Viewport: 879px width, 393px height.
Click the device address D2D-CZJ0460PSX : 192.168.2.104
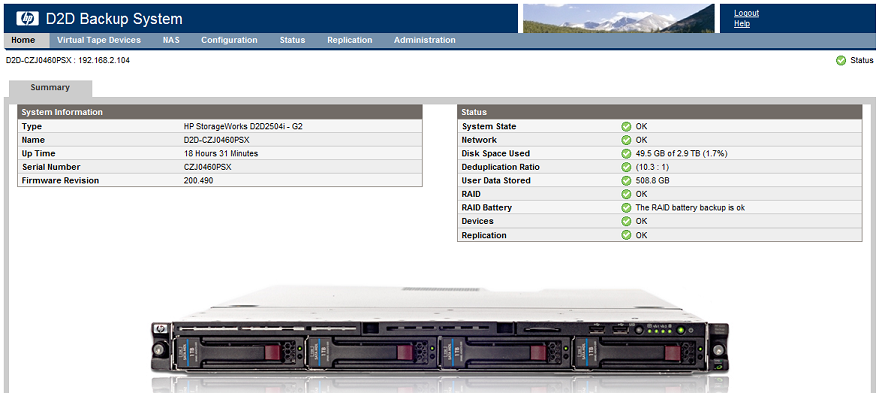click(x=67, y=61)
